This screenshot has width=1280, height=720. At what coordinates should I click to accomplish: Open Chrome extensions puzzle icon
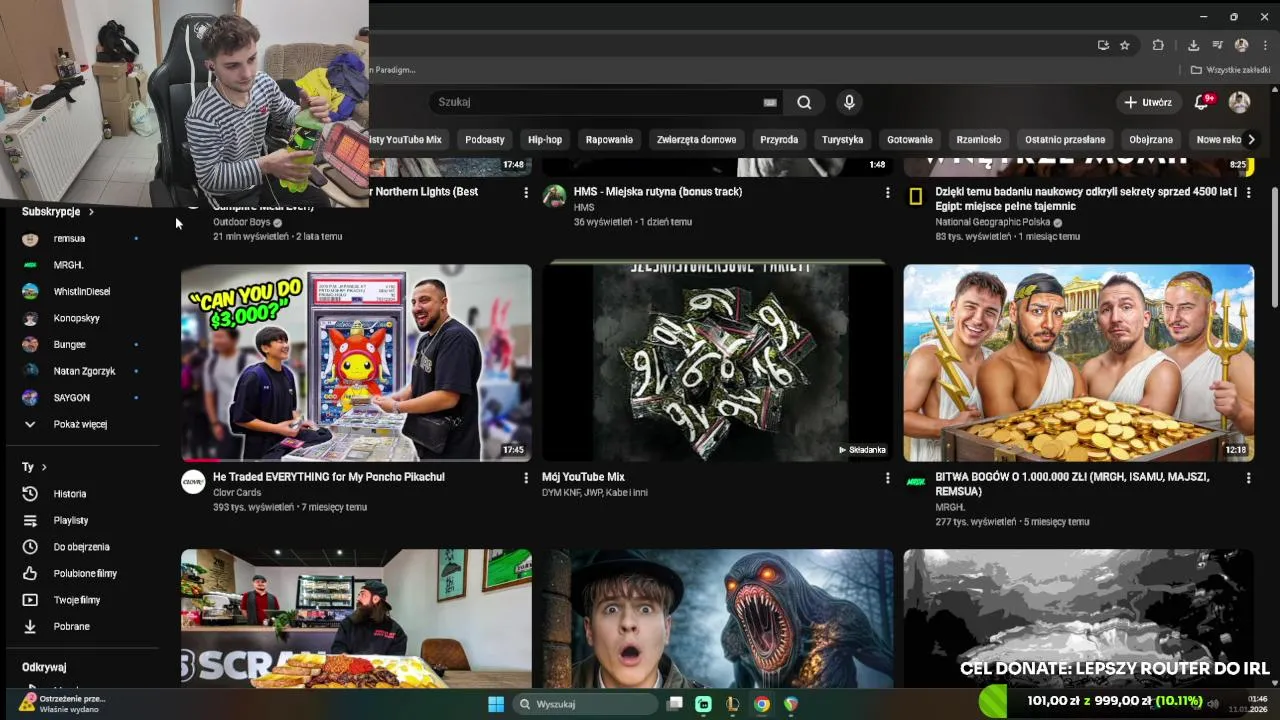pos(1158,45)
